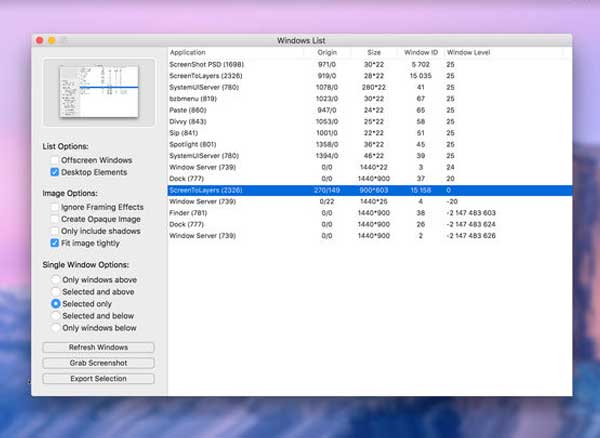The height and width of the screenshot is (438, 600).
Task: Sort by the Application column header
Action: click(236, 52)
